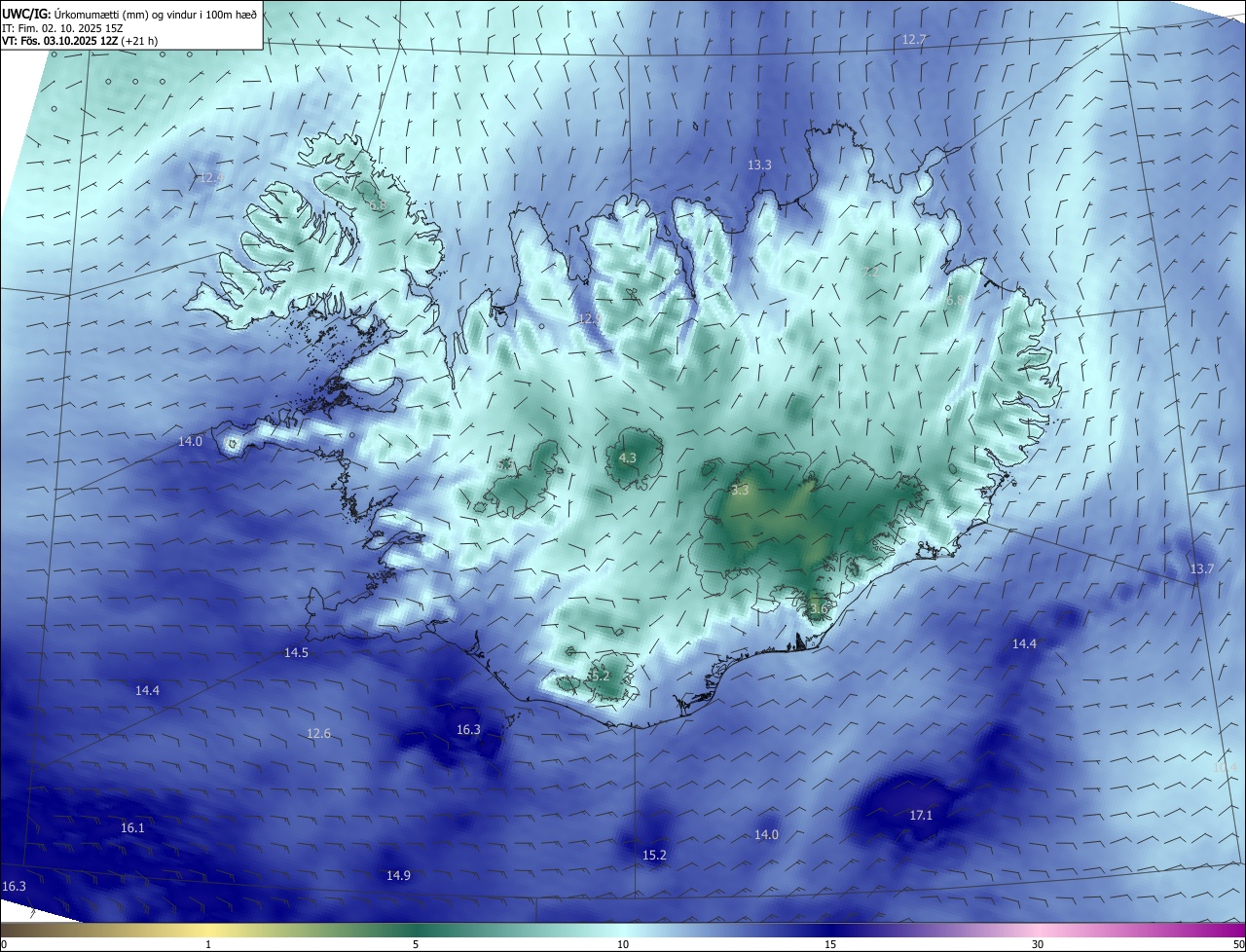The height and width of the screenshot is (952, 1246).
Task: Click the 4.3 value on Hofsjökull glacier
Action: tap(628, 458)
